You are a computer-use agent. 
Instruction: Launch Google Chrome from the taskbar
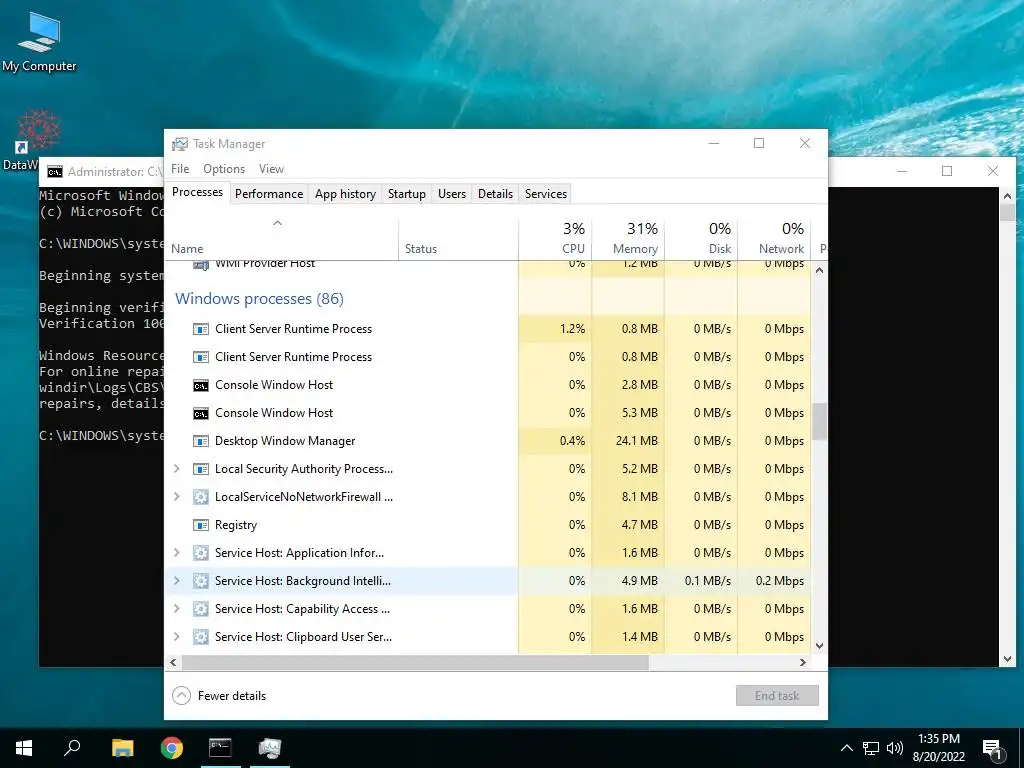(x=172, y=748)
